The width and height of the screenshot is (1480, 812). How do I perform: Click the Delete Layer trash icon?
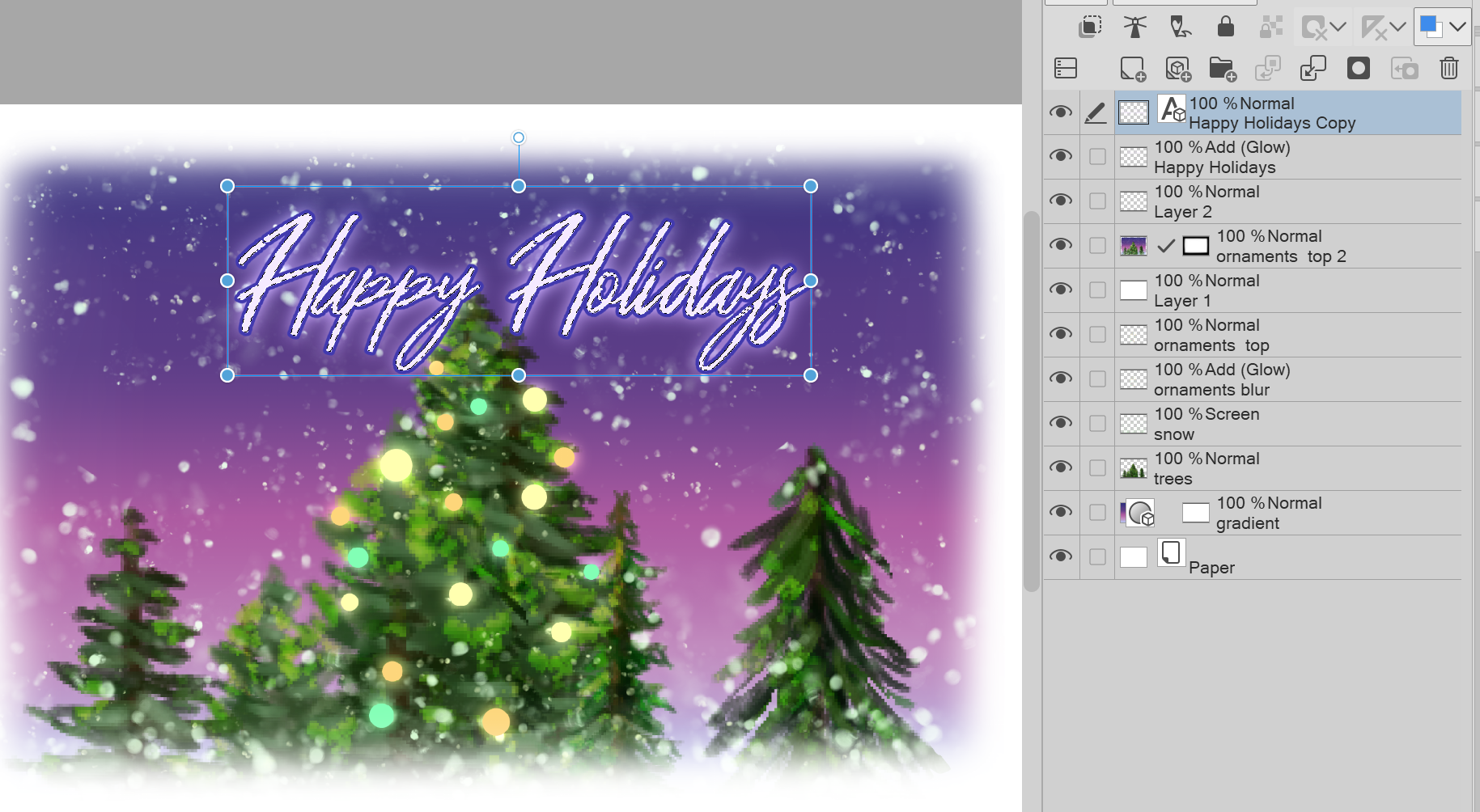1449,68
